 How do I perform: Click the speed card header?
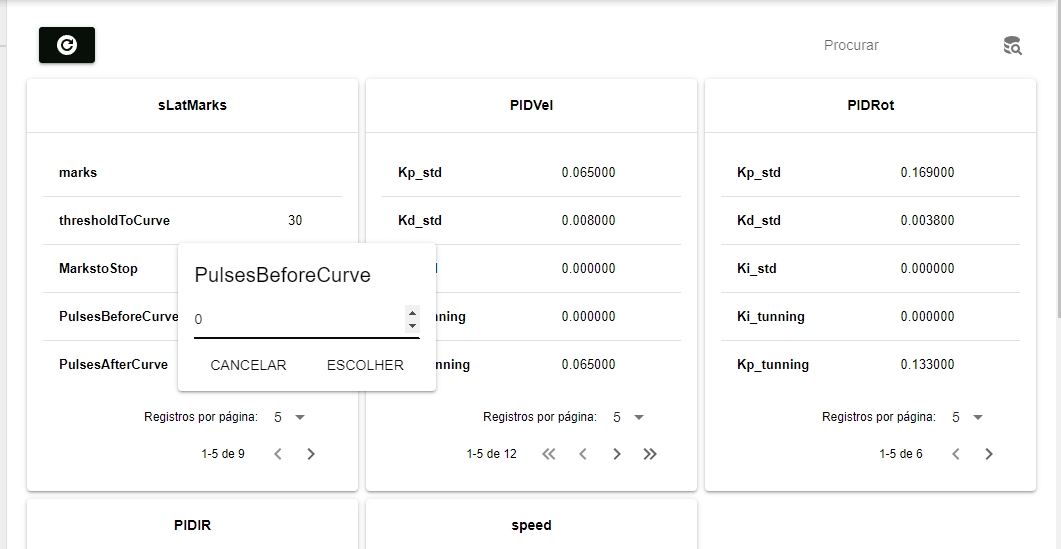point(531,525)
